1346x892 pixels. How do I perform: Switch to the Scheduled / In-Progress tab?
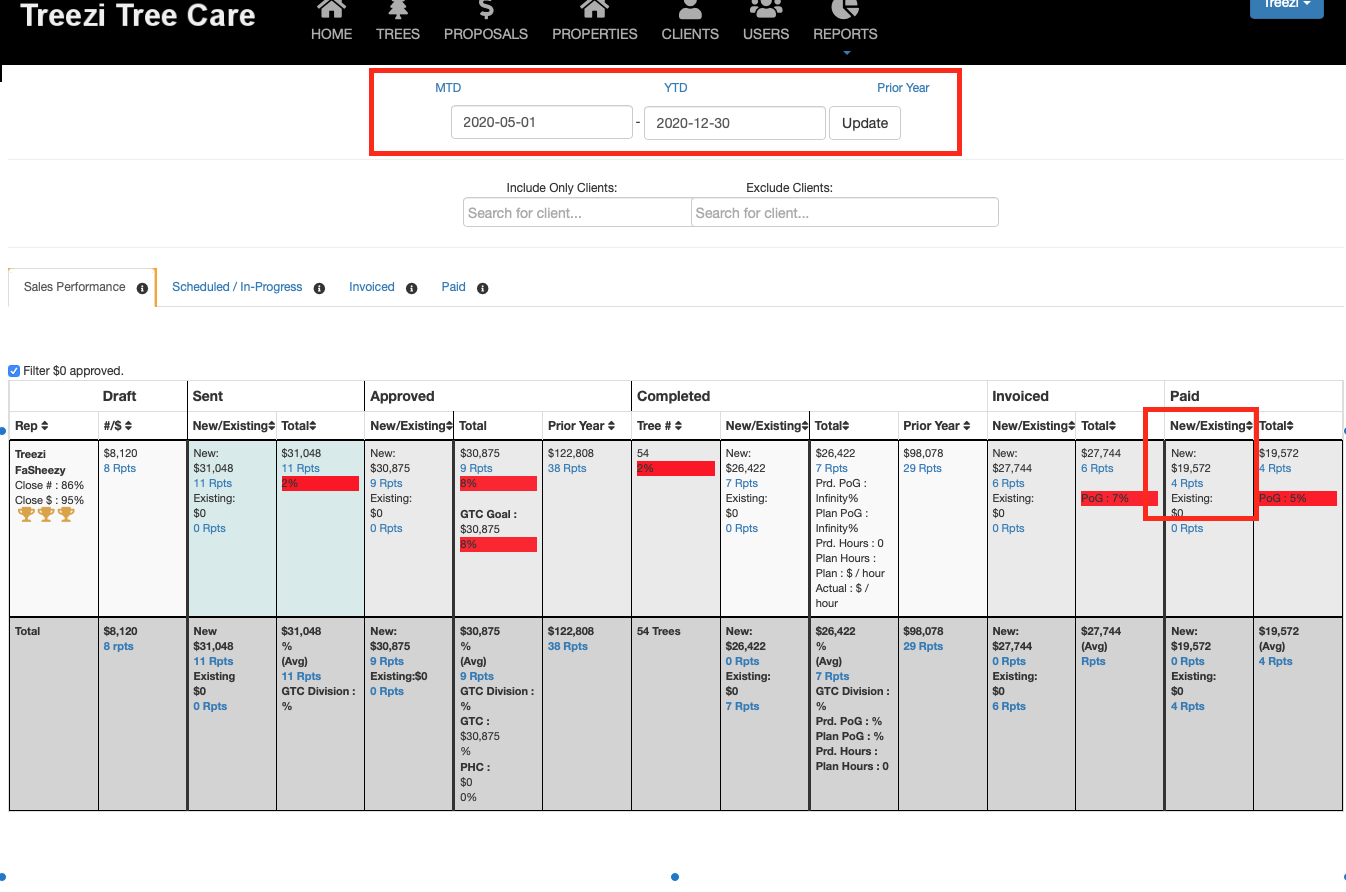237,287
